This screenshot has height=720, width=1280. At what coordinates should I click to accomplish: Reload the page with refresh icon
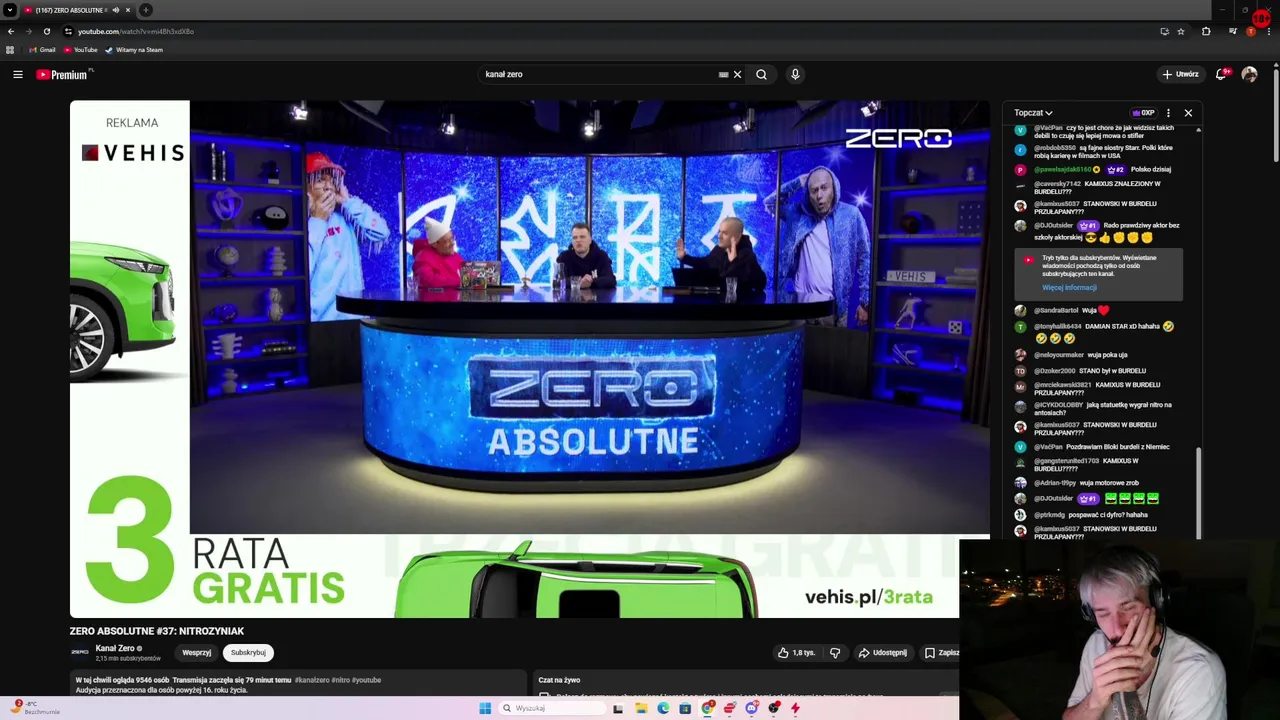tap(46, 31)
